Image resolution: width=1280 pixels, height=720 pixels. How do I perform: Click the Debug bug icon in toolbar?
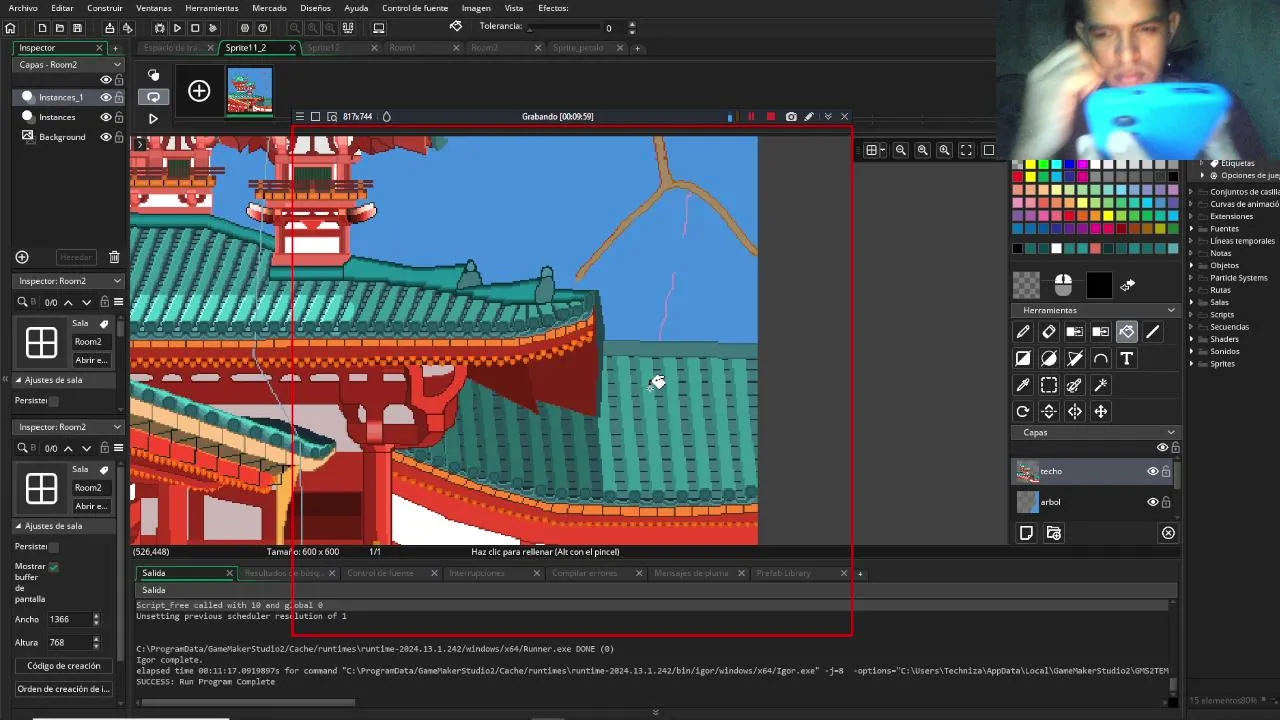click(160, 28)
